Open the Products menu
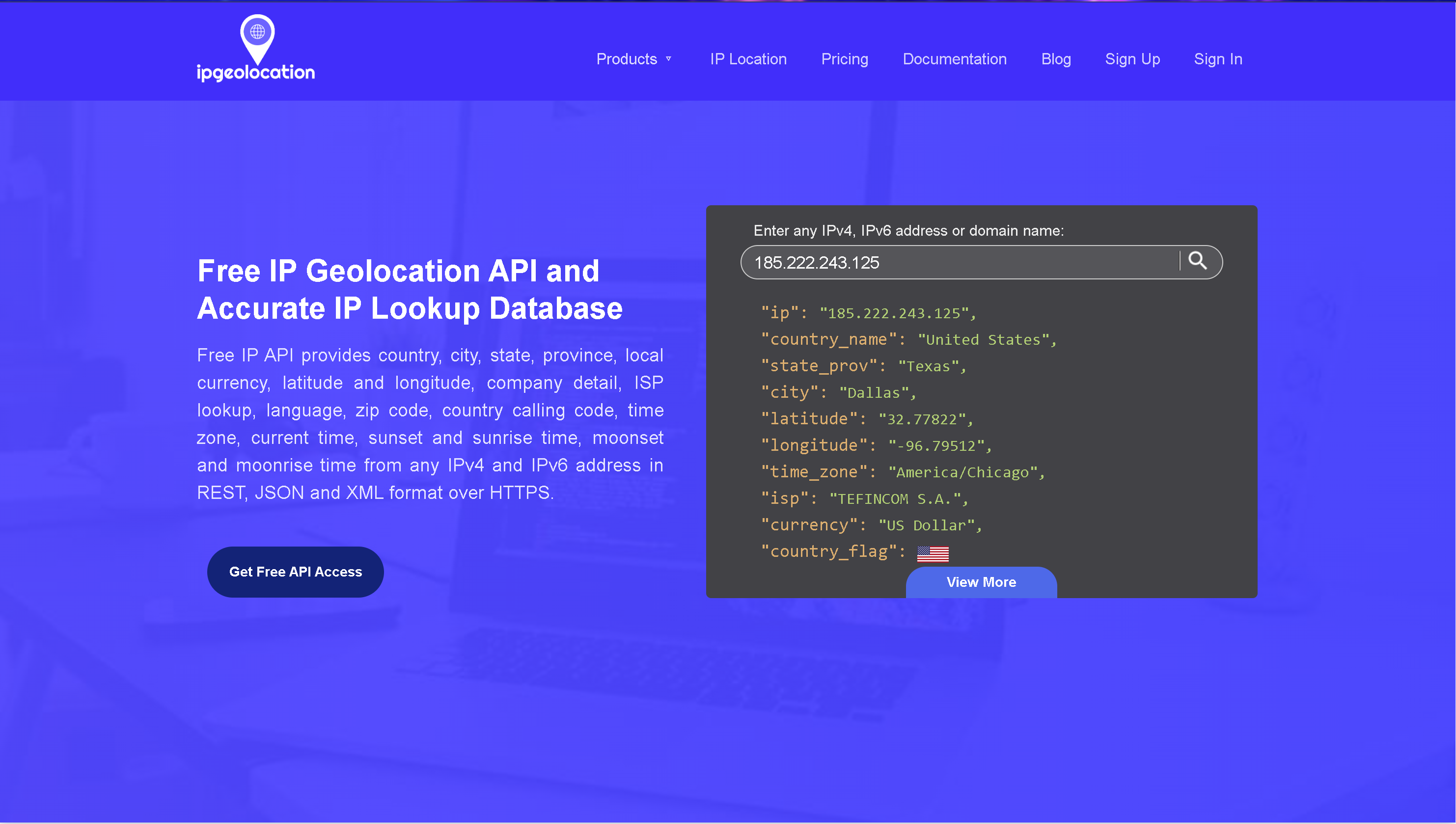The height and width of the screenshot is (824, 1456). pyautogui.click(x=627, y=59)
